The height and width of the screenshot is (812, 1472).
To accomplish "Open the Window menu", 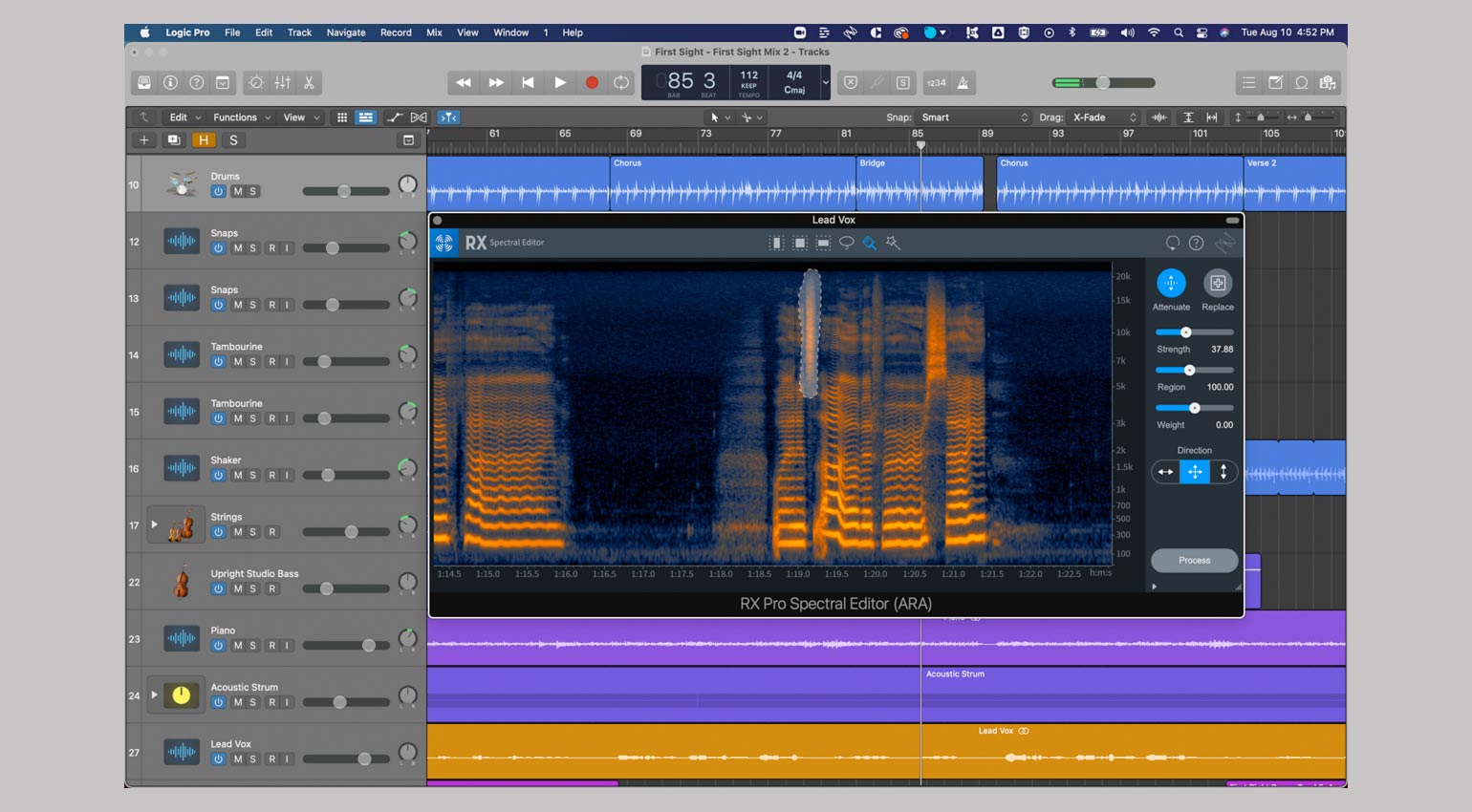I will coord(510,32).
